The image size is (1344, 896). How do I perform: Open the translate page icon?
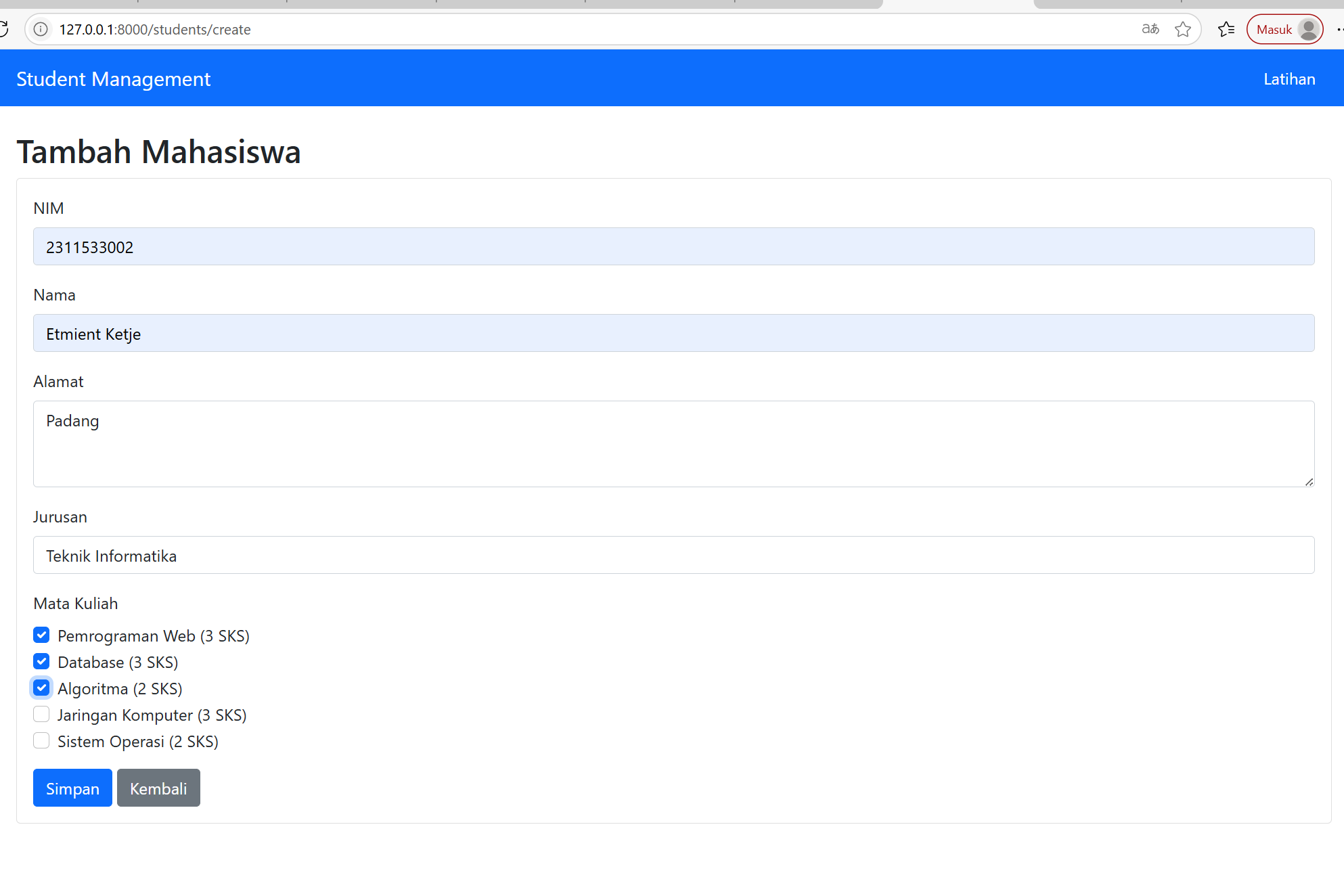tap(1150, 29)
